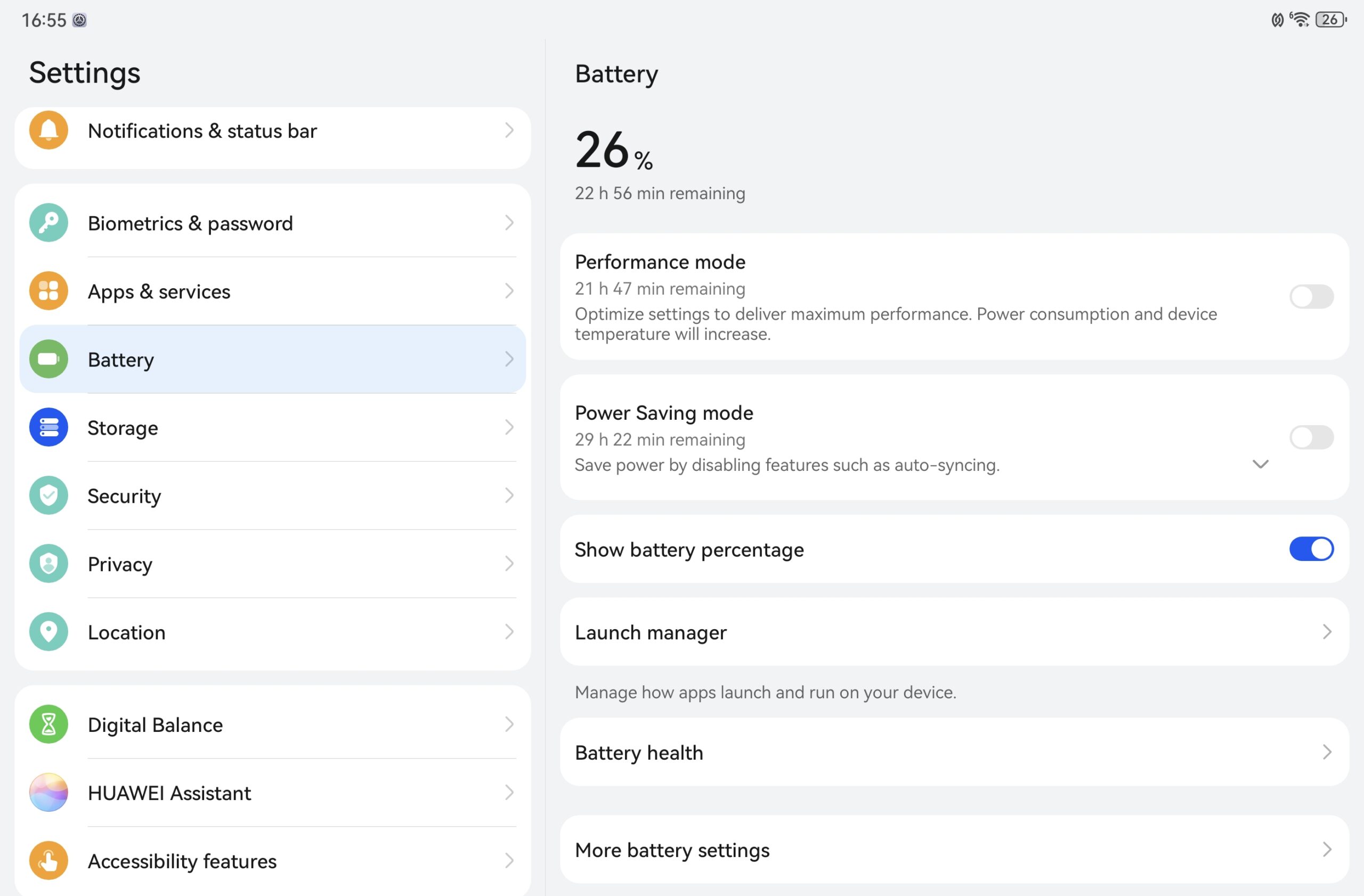The height and width of the screenshot is (896, 1364).
Task: Click the Apps & services grid icon
Action: (48, 291)
